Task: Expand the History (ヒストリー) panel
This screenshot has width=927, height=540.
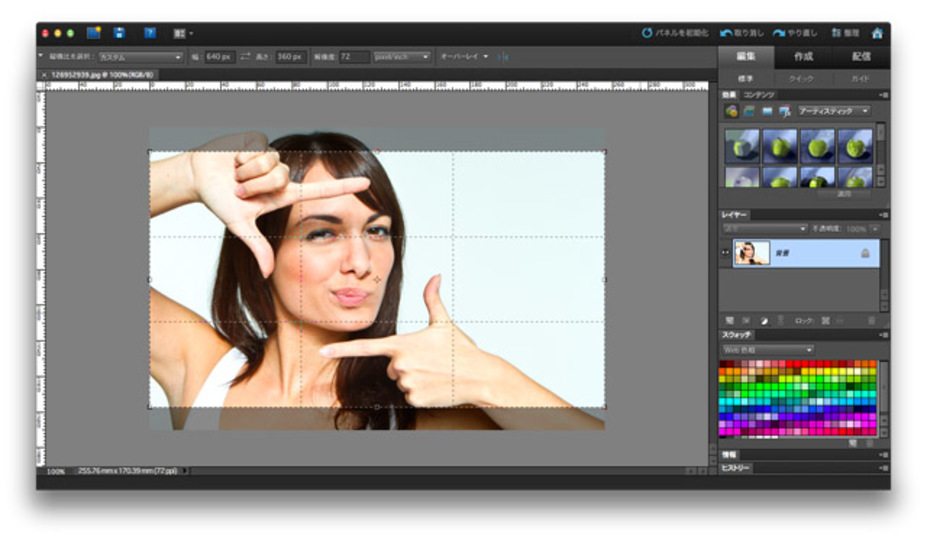Action: pos(735,468)
